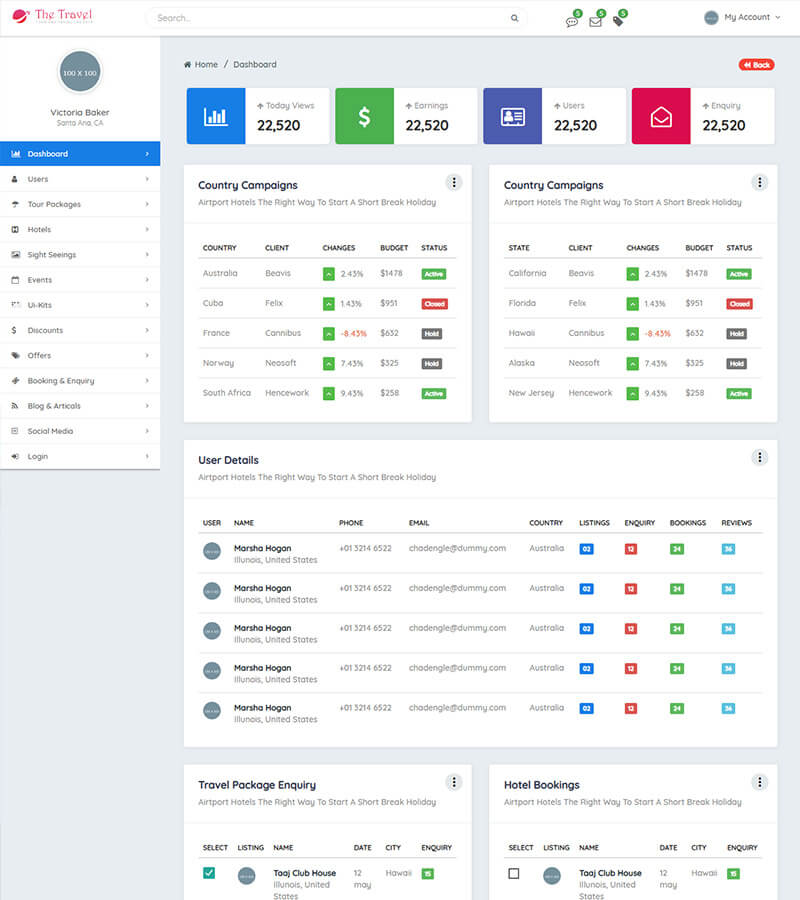Open the chat messages icon in header
The image size is (800, 900).
pyautogui.click(x=572, y=22)
